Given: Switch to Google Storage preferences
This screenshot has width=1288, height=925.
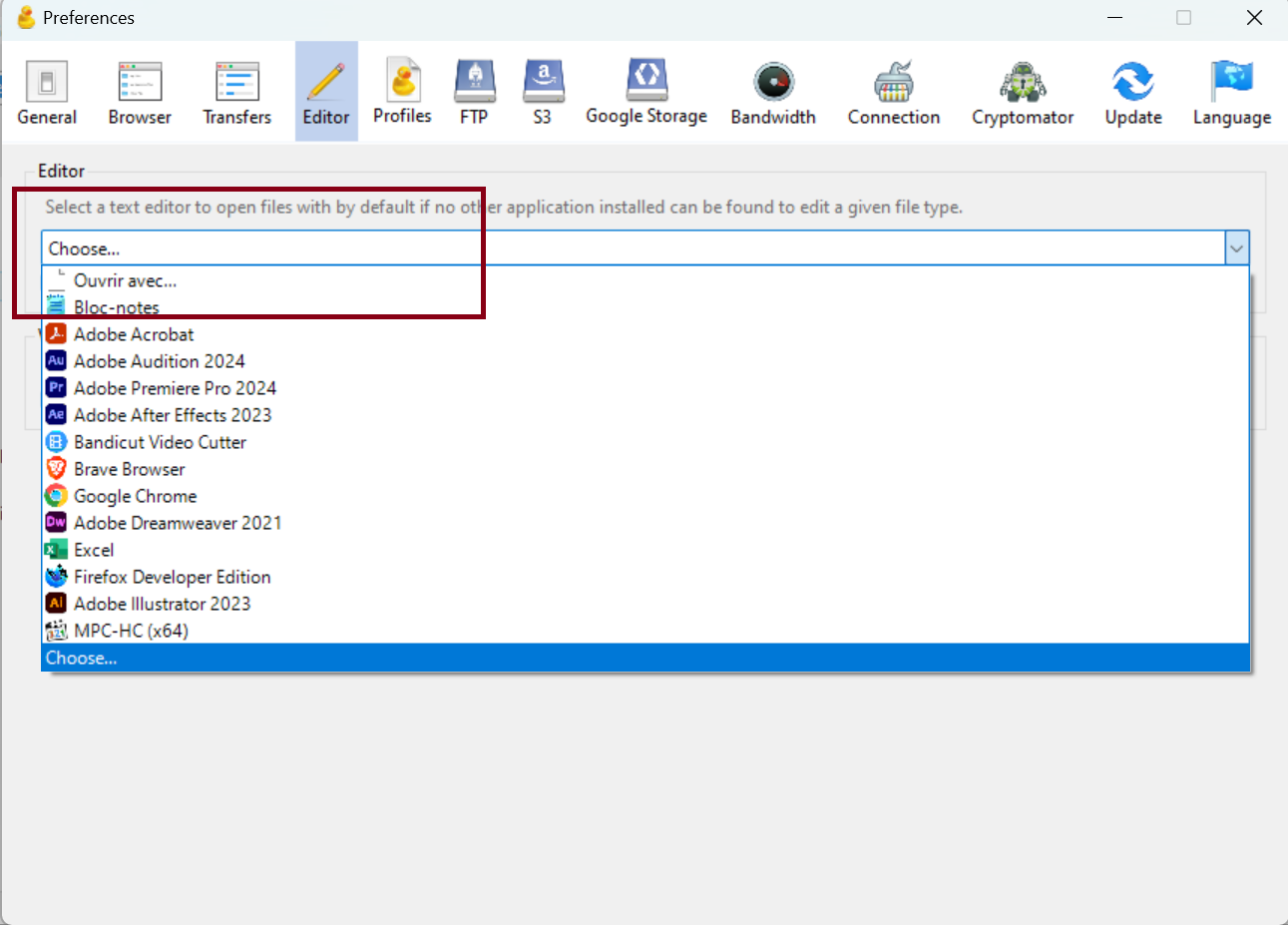Looking at the screenshot, I should click(x=646, y=92).
